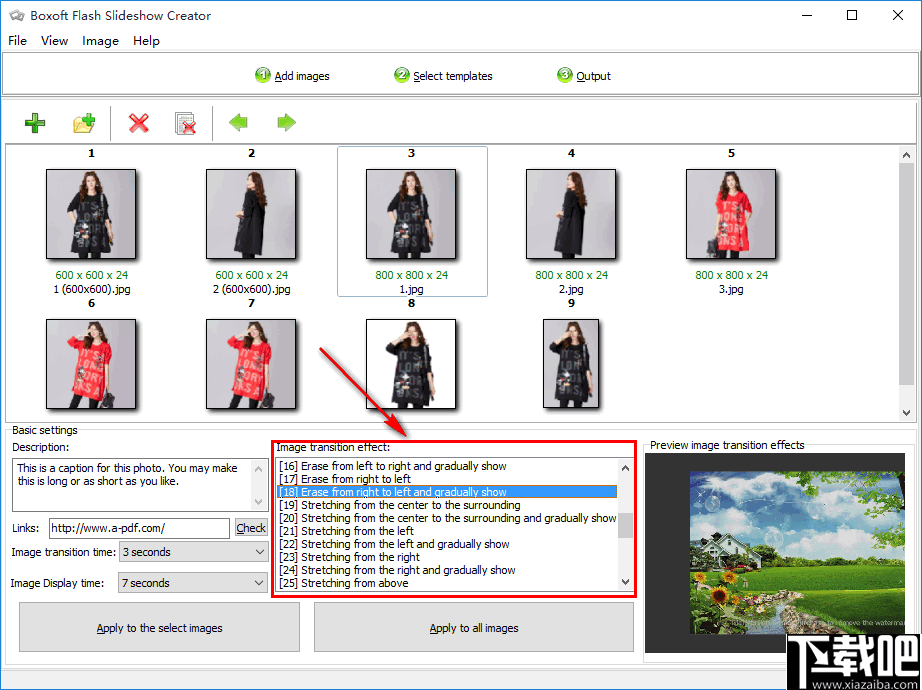Click the Check button next to the Links field

(251, 528)
